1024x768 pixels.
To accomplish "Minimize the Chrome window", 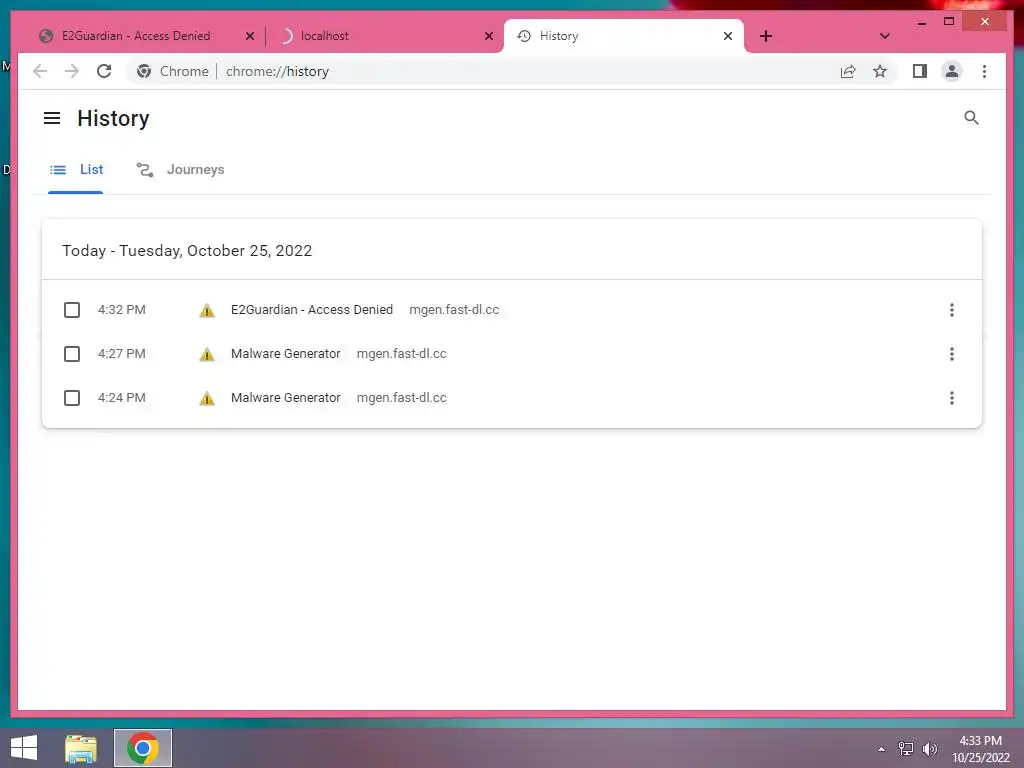I will pos(921,23).
